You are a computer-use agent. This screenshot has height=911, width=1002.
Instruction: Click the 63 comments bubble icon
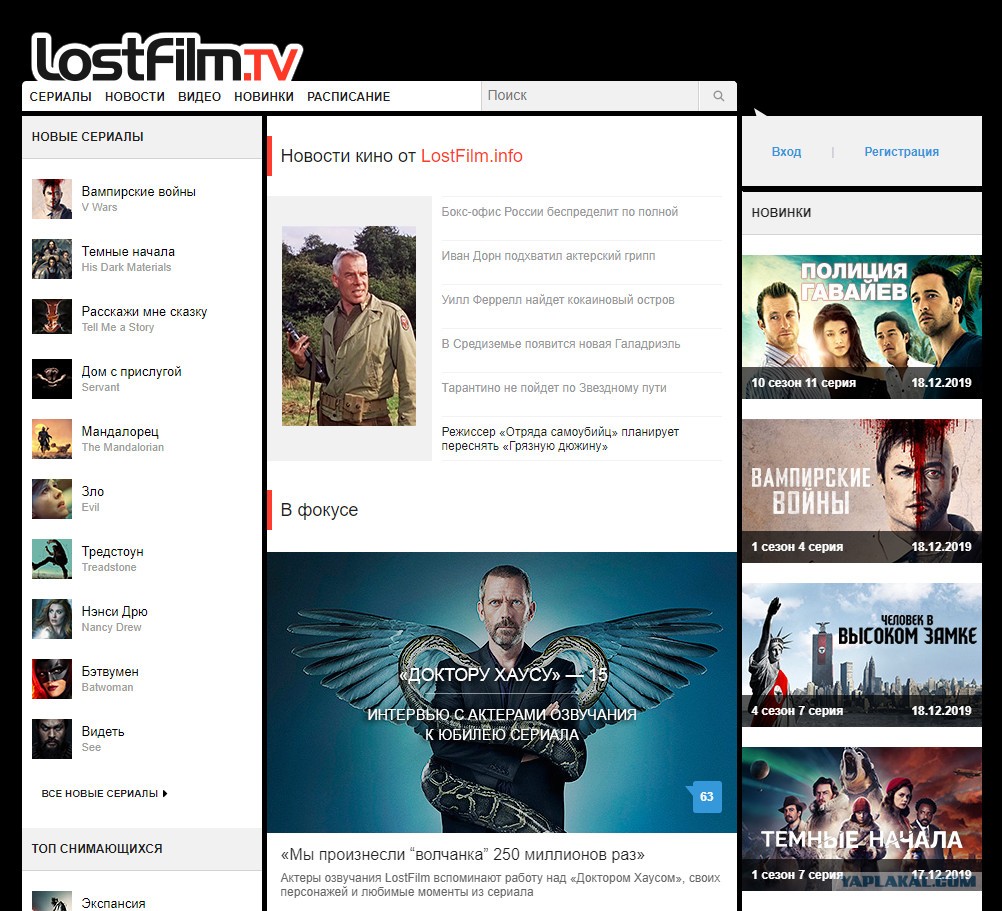[706, 796]
